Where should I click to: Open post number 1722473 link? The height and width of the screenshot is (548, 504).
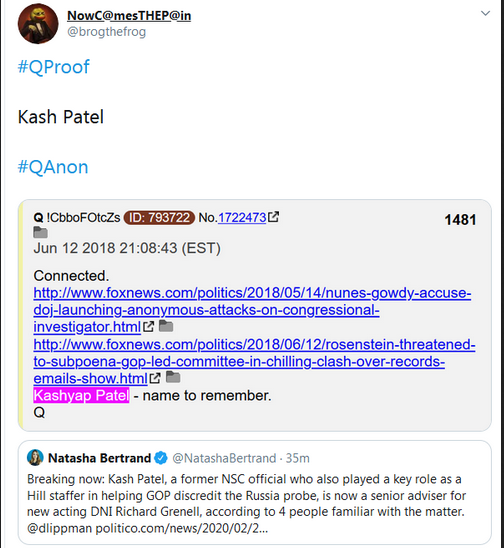click(x=242, y=217)
